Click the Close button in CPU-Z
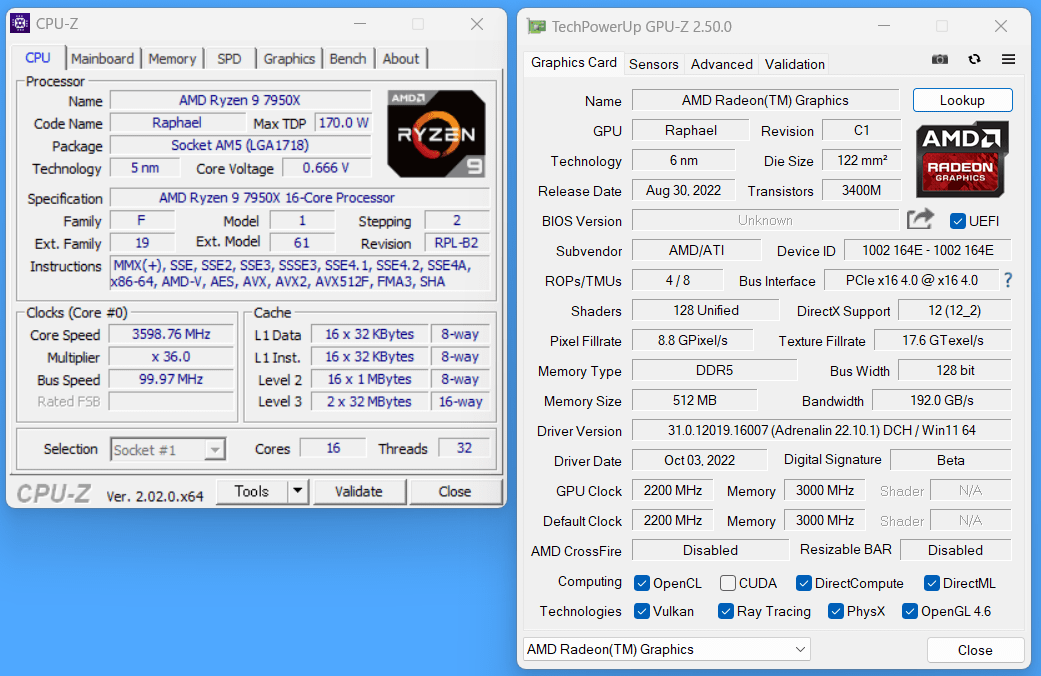Screen dimensions: 1041x676 [x=455, y=491]
